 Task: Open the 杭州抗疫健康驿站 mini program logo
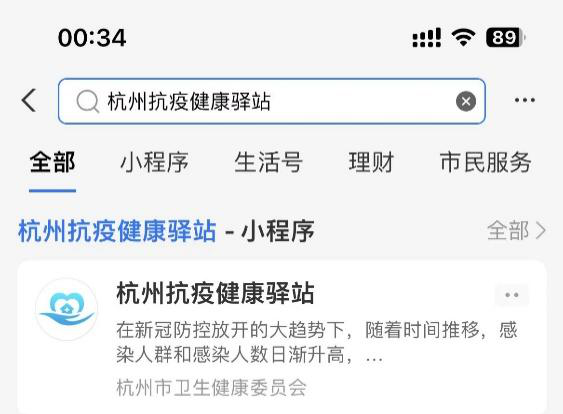(x=67, y=309)
